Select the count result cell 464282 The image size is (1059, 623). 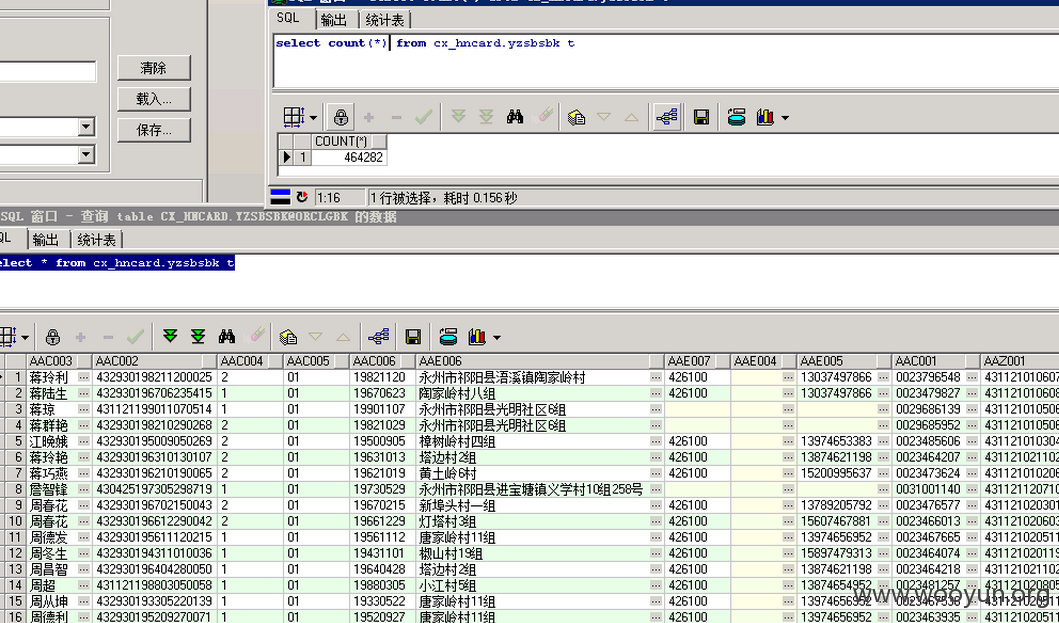click(350, 157)
